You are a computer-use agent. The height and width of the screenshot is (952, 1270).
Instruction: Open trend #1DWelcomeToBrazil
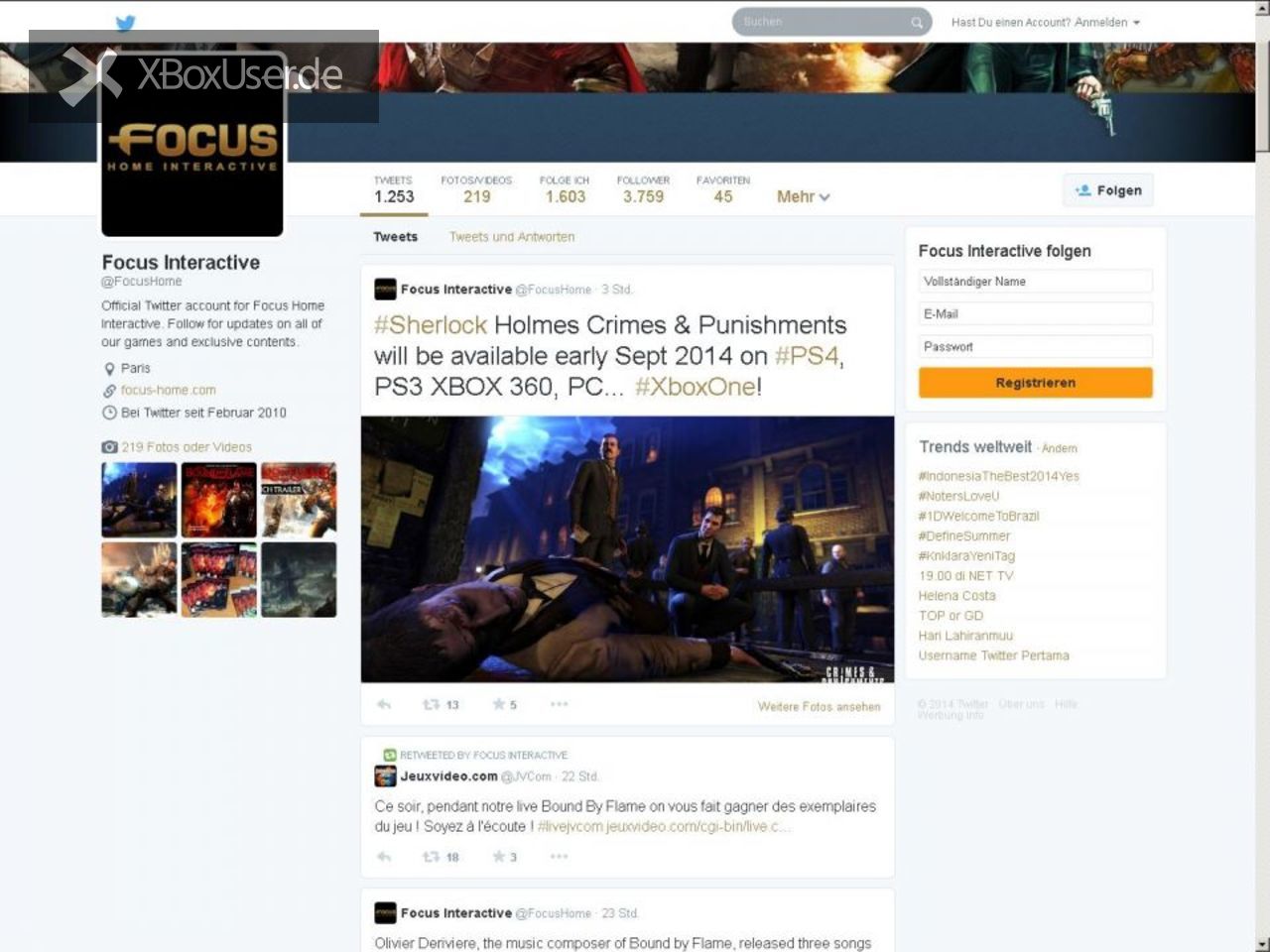978,516
